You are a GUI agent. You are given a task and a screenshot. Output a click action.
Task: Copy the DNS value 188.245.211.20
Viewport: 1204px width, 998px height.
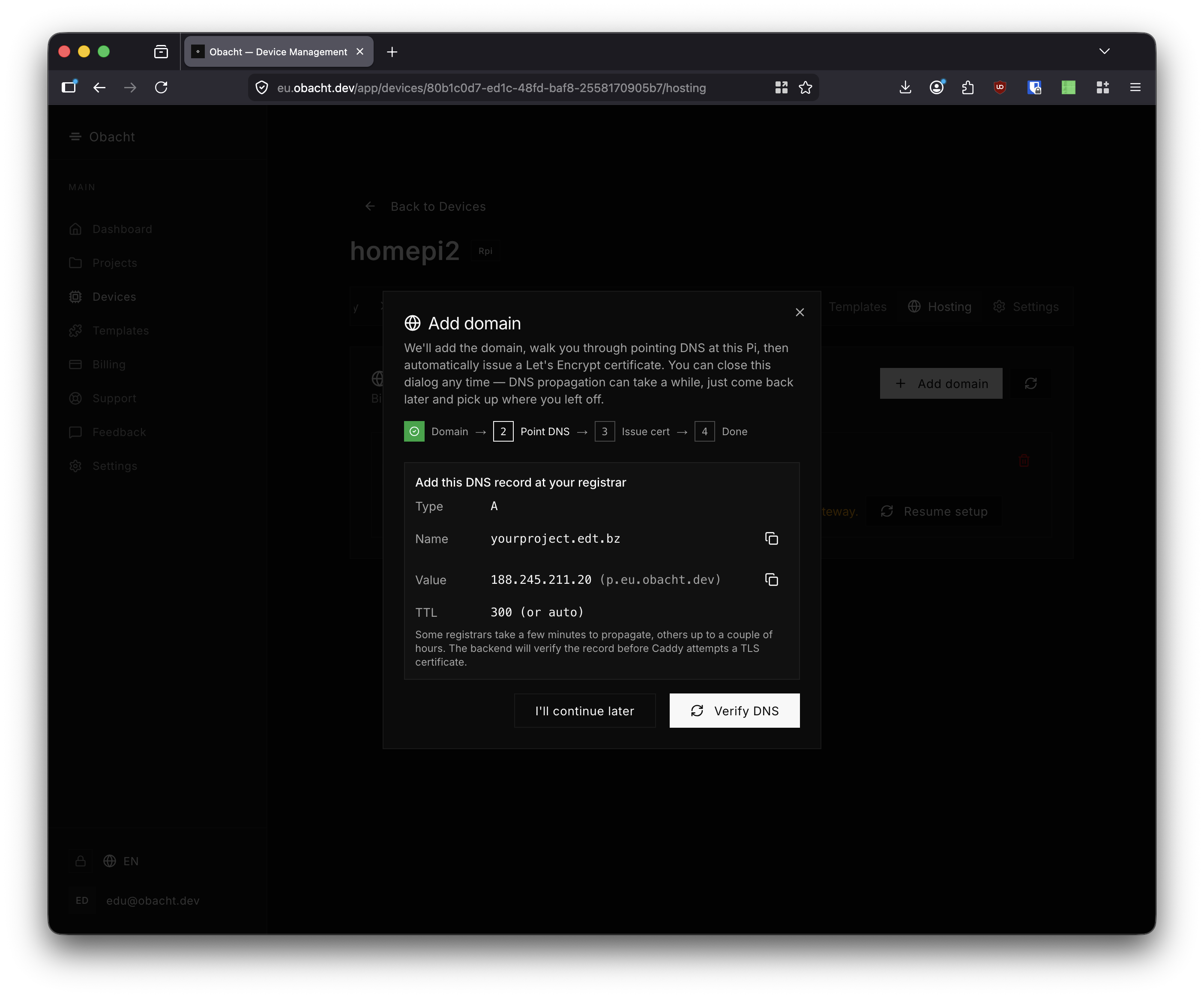click(x=771, y=580)
